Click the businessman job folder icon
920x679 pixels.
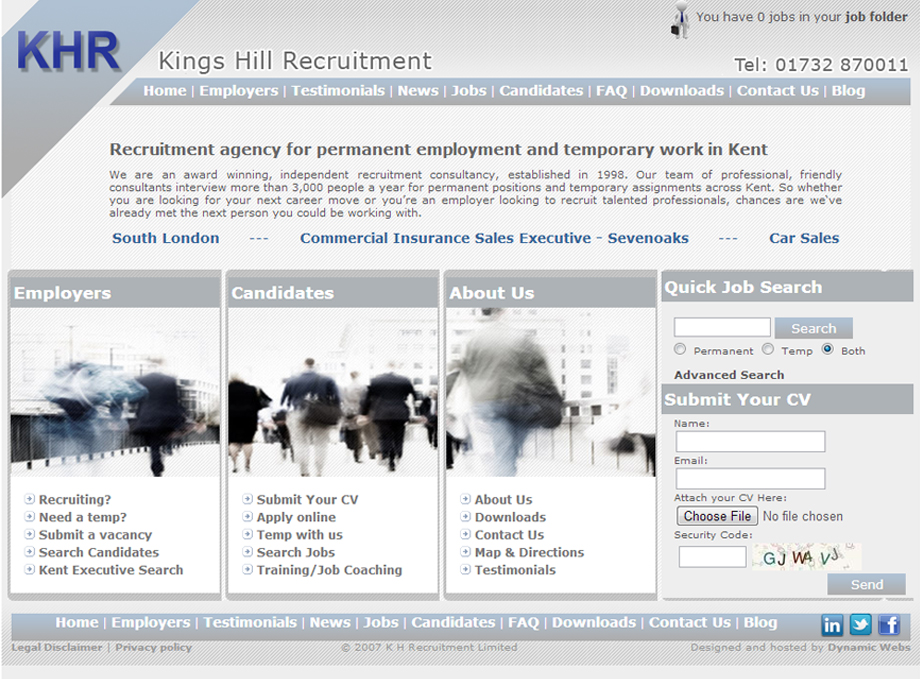click(681, 20)
